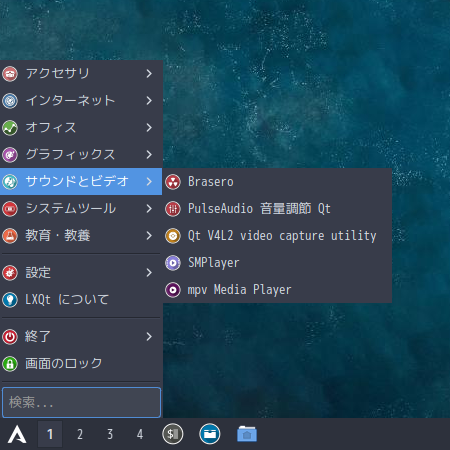Open PulseAudio 音量調節 Qt
Image resolution: width=450 pixels, height=450 pixels.
pos(277,209)
